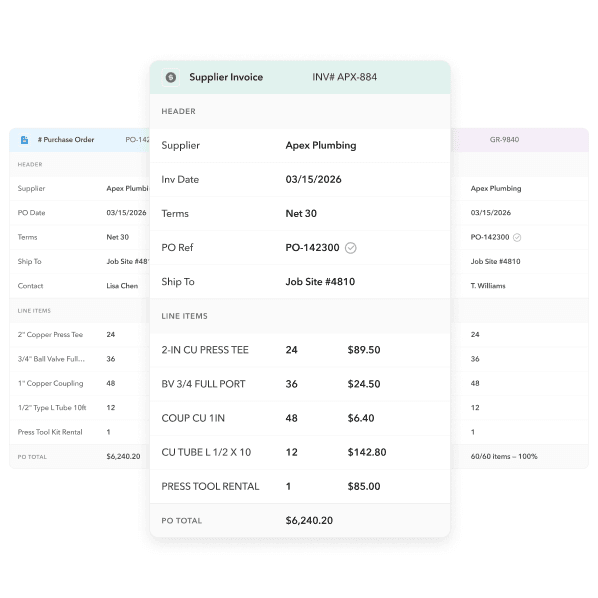Click 03/15/2026 PO Date in the Purchase Order card
Viewport: 598px width, 598px height.
tap(126, 213)
